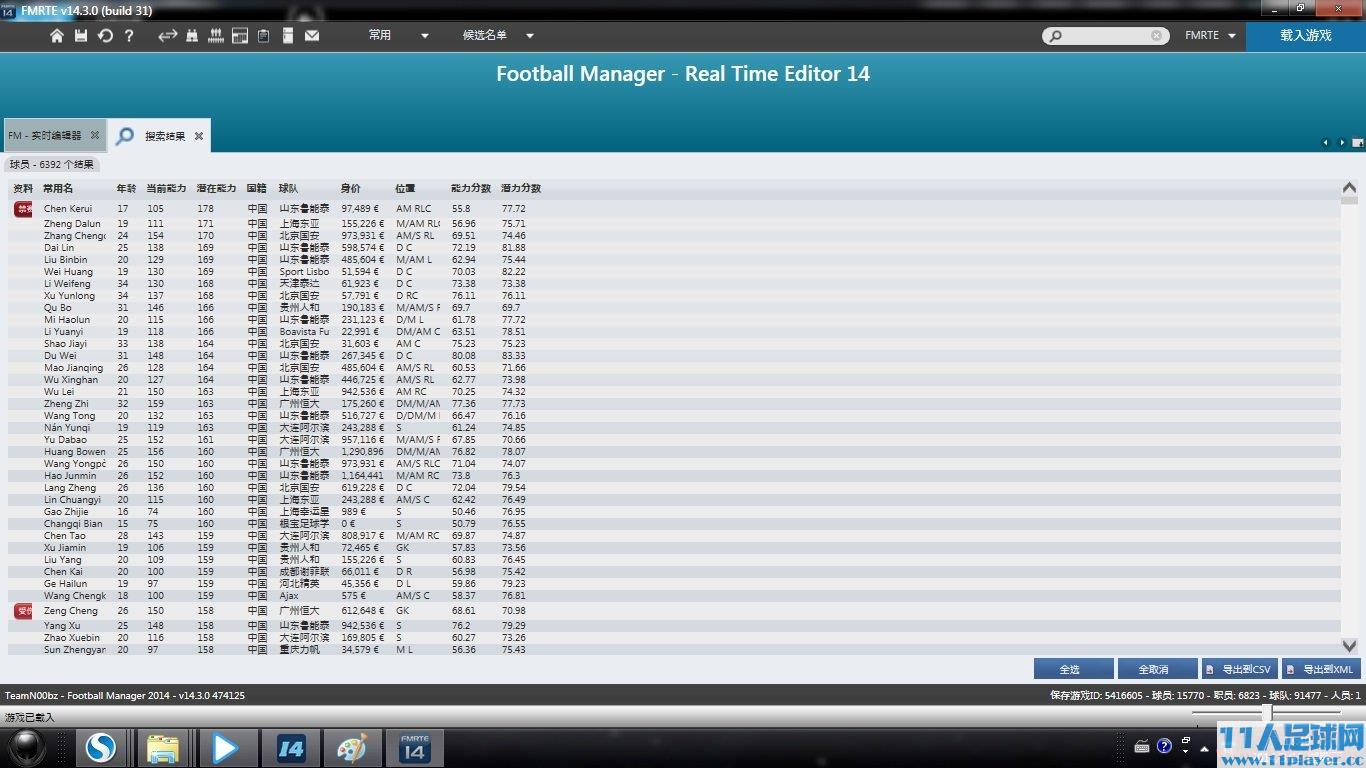Click the refresh circular arrow icon
The image size is (1366, 768).
click(x=105, y=36)
